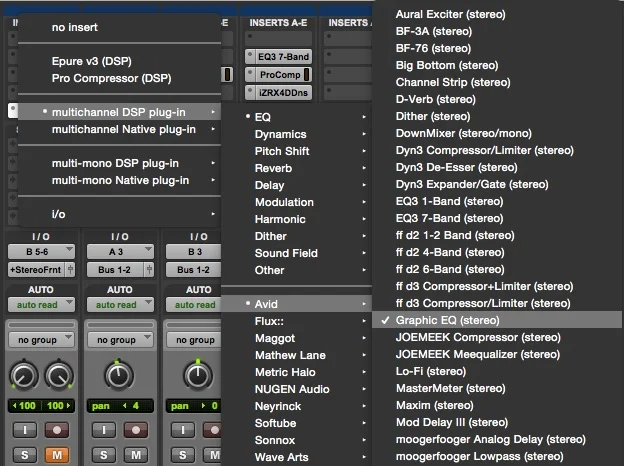
Task: Open the Delay category submenu
Action: pos(296,185)
